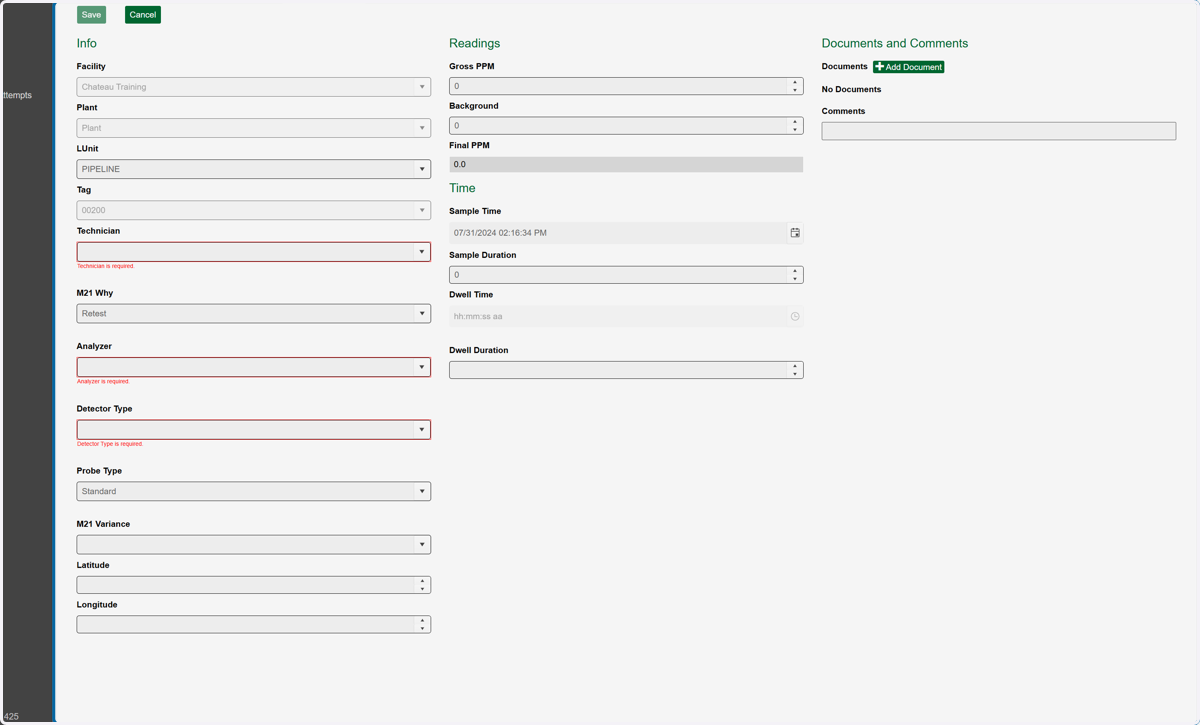This screenshot has width=1200, height=725.
Task: Click the Save button
Action: 91,15
